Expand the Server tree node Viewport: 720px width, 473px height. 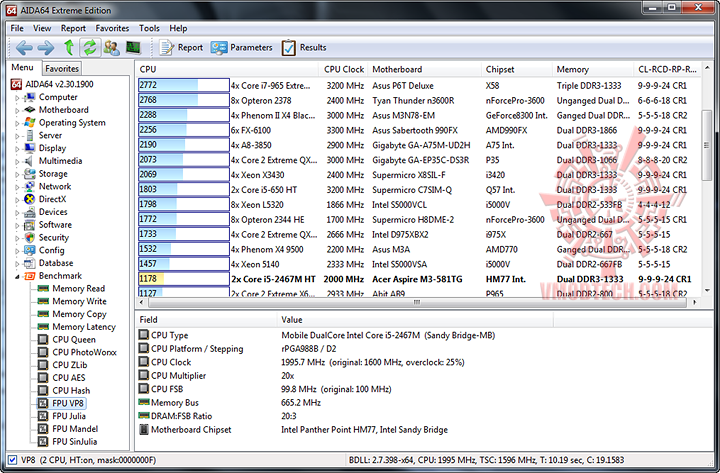[x=17, y=136]
